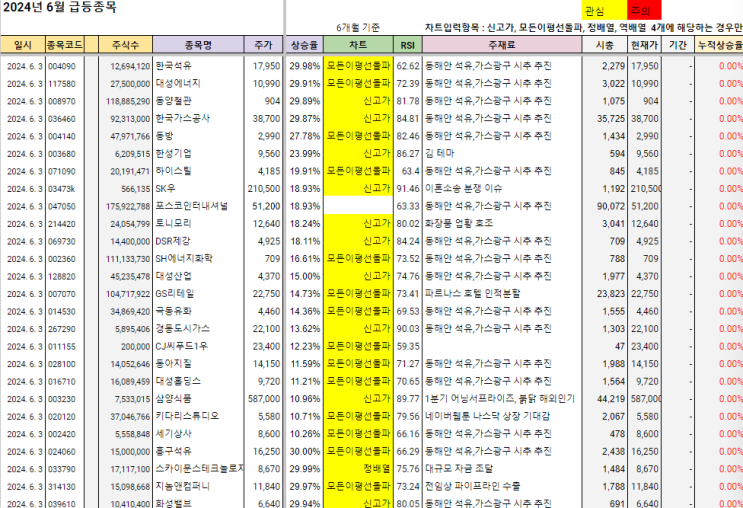Image resolution: width=743 pixels, height=508 pixels.
Task: Select stock name 삼양식품
Action: point(173,399)
